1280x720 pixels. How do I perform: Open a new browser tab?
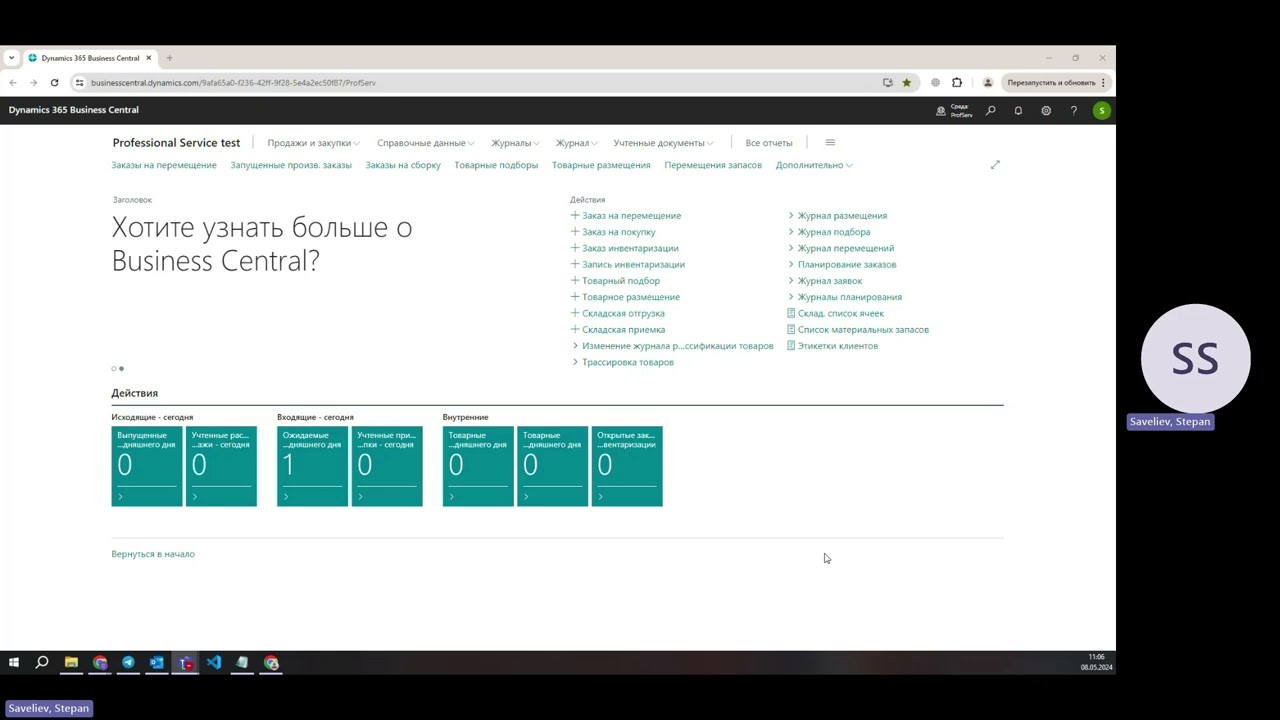[169, 58]
